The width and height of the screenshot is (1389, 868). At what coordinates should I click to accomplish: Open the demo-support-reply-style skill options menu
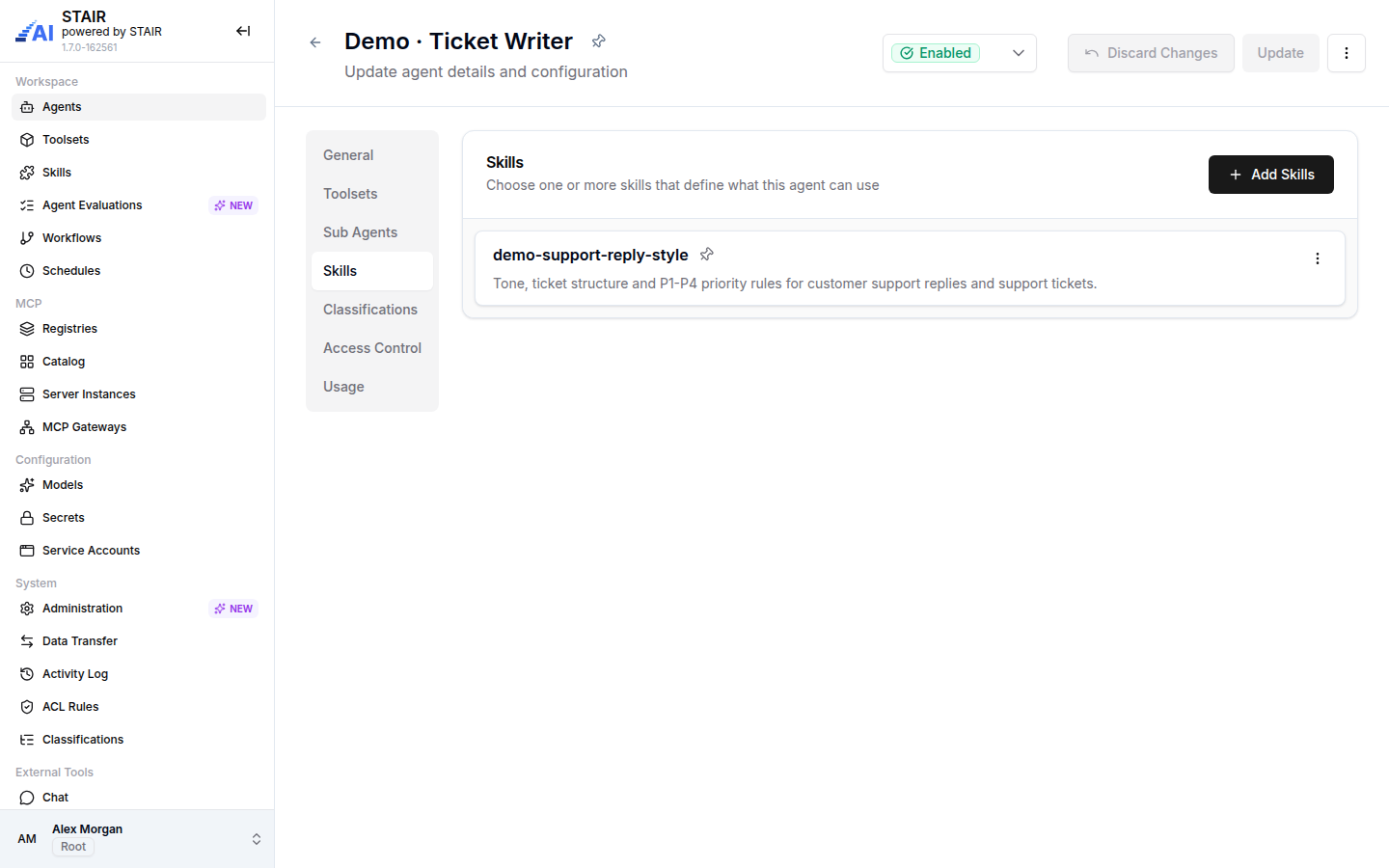(1318, 258)
